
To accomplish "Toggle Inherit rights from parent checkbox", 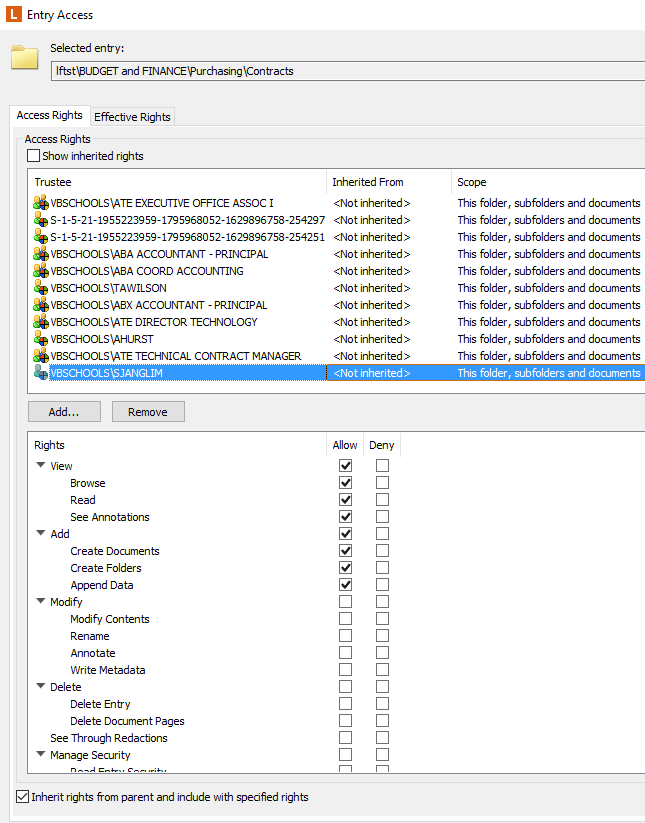I will coord(23,797).
